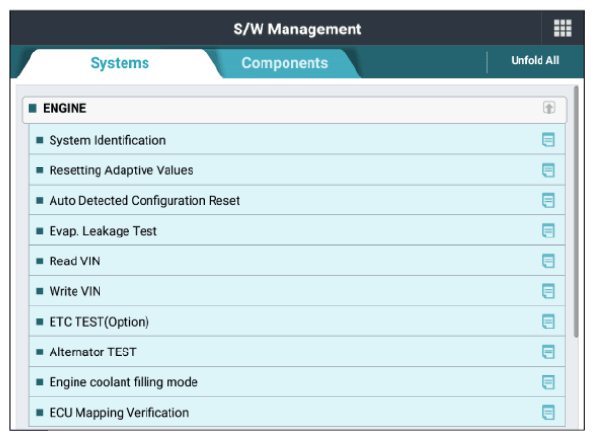This screenshot has height=440, width=594.
Task: Choose Write VIN function
Action: (297, 291)
